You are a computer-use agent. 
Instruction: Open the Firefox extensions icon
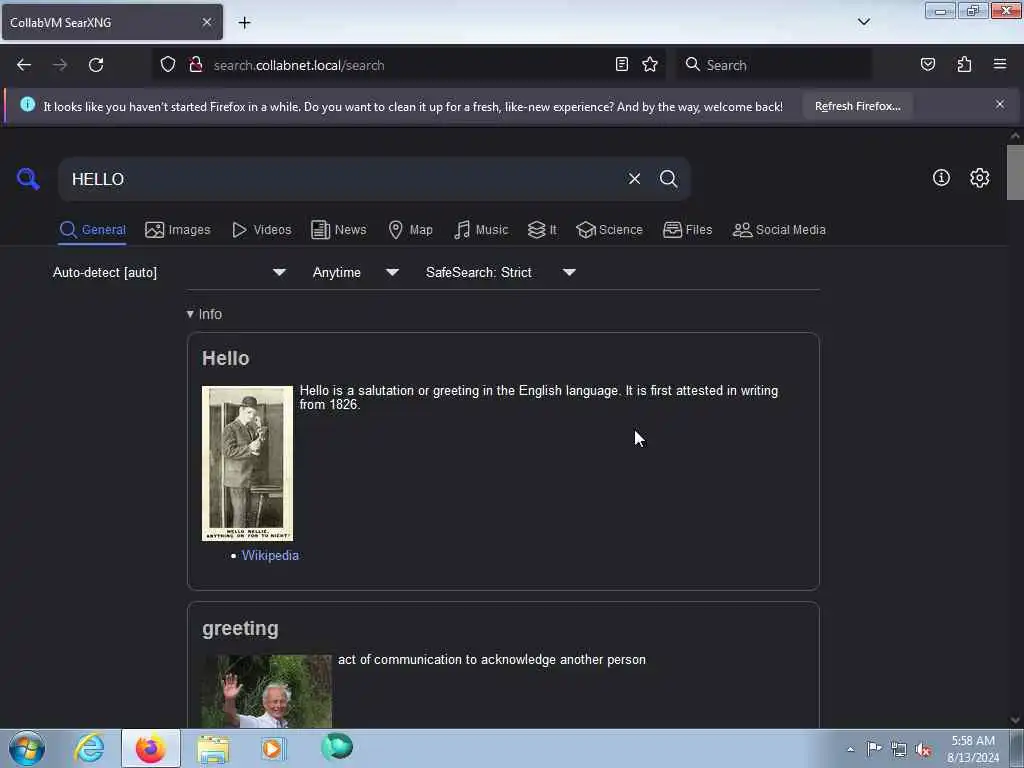[965, 64]
